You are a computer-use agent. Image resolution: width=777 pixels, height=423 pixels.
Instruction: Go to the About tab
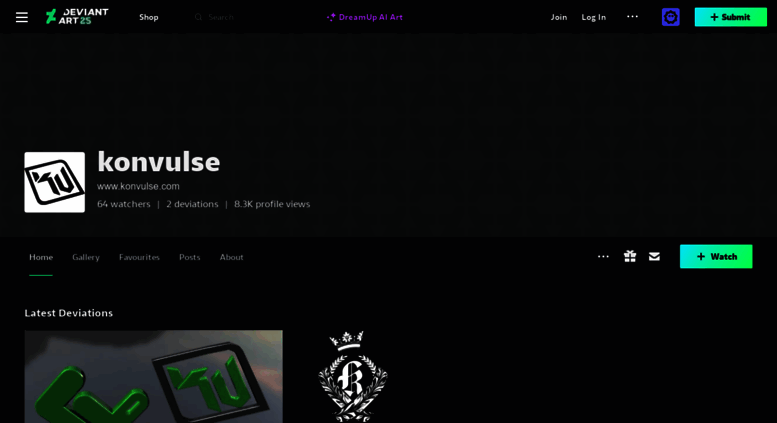point(231,257)
